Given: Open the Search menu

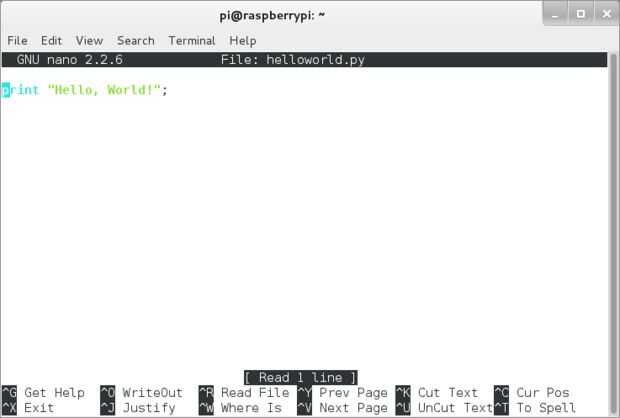Looking at the screenshot, I should 136,40.
